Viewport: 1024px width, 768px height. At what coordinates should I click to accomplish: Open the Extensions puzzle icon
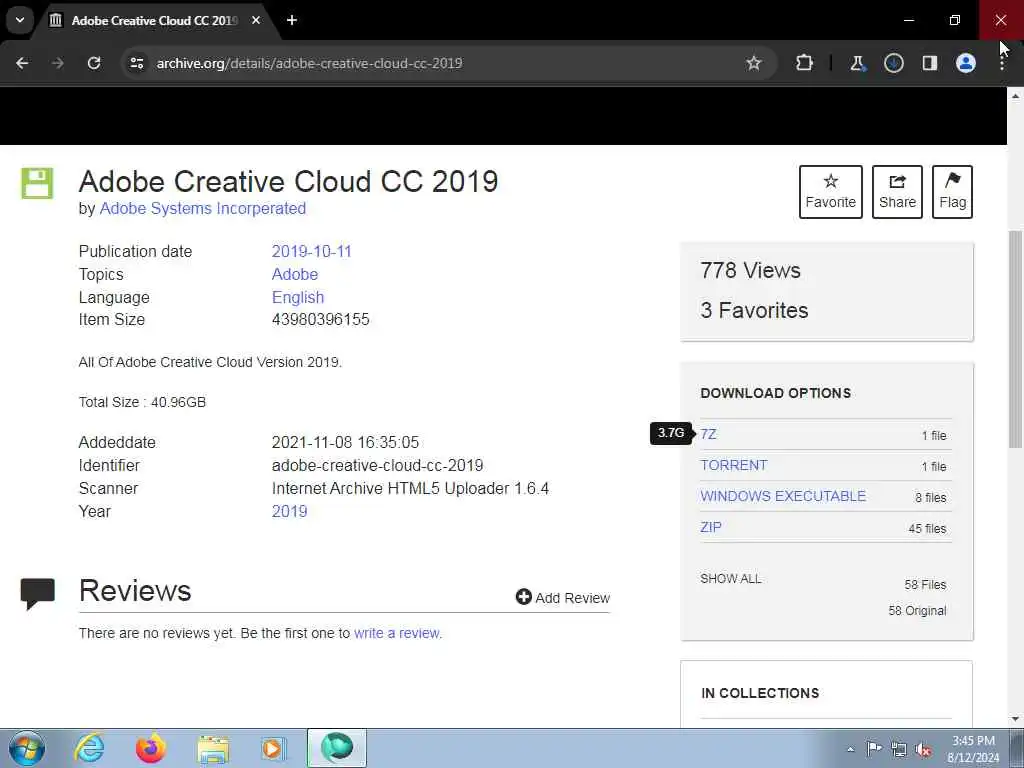pyautogui.click(x=805, y=63)
